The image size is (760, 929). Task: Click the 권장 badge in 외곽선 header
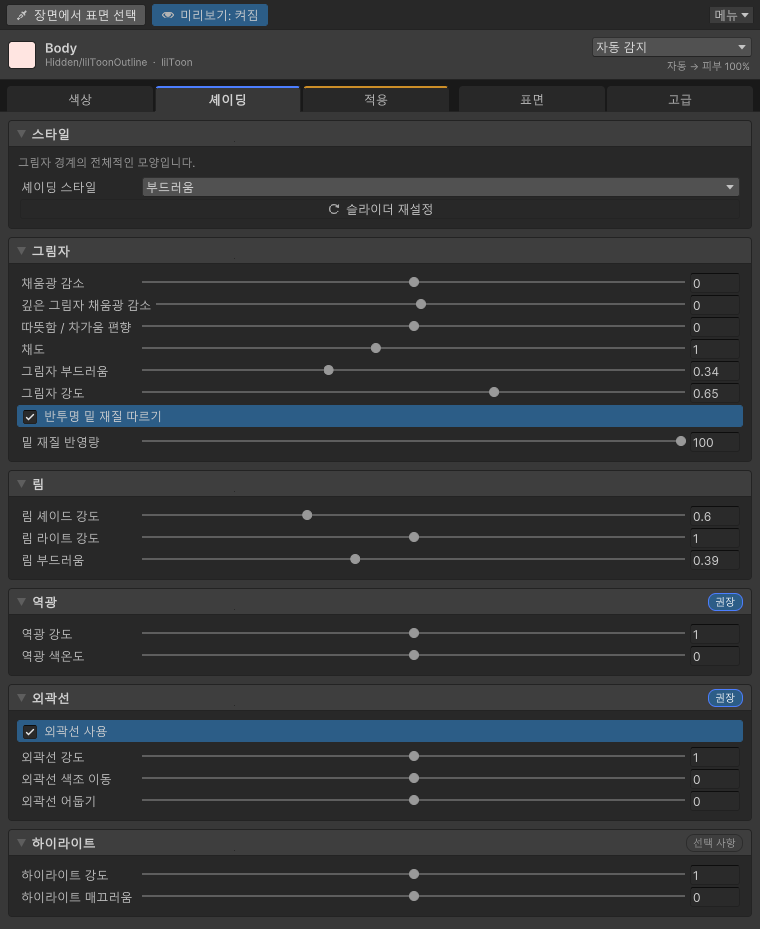(x=725, y=698)
